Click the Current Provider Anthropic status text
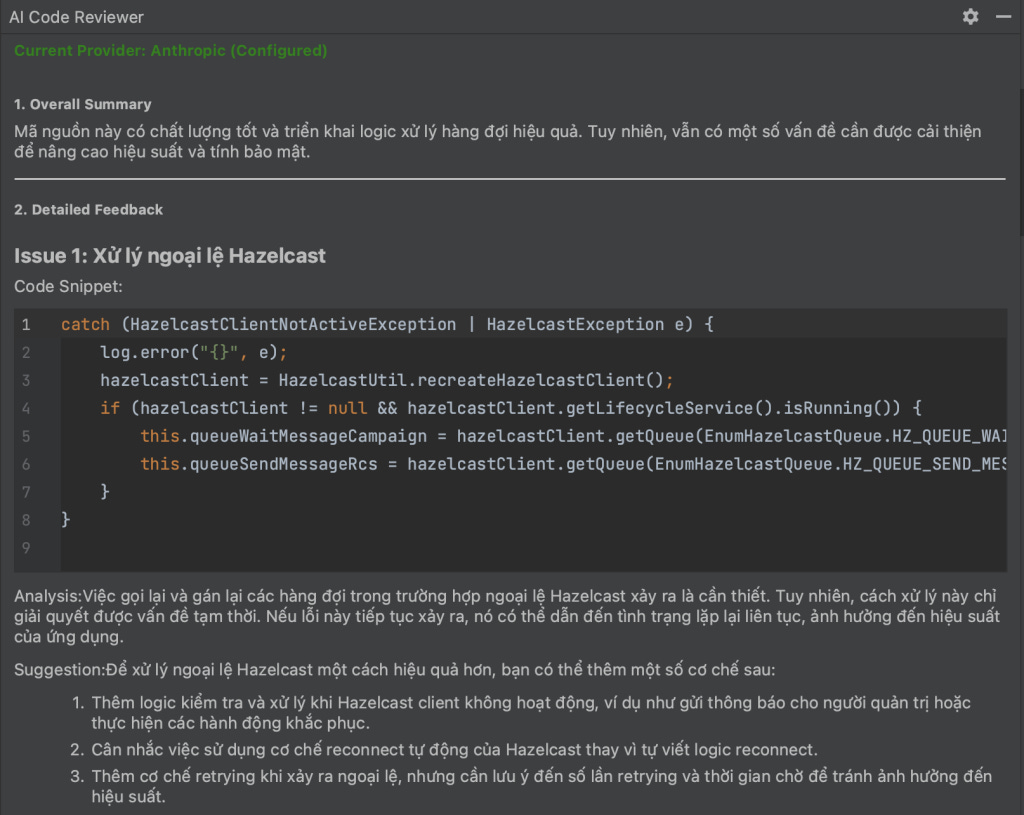Screen dimensions: 1024x815 coord(170,51)
